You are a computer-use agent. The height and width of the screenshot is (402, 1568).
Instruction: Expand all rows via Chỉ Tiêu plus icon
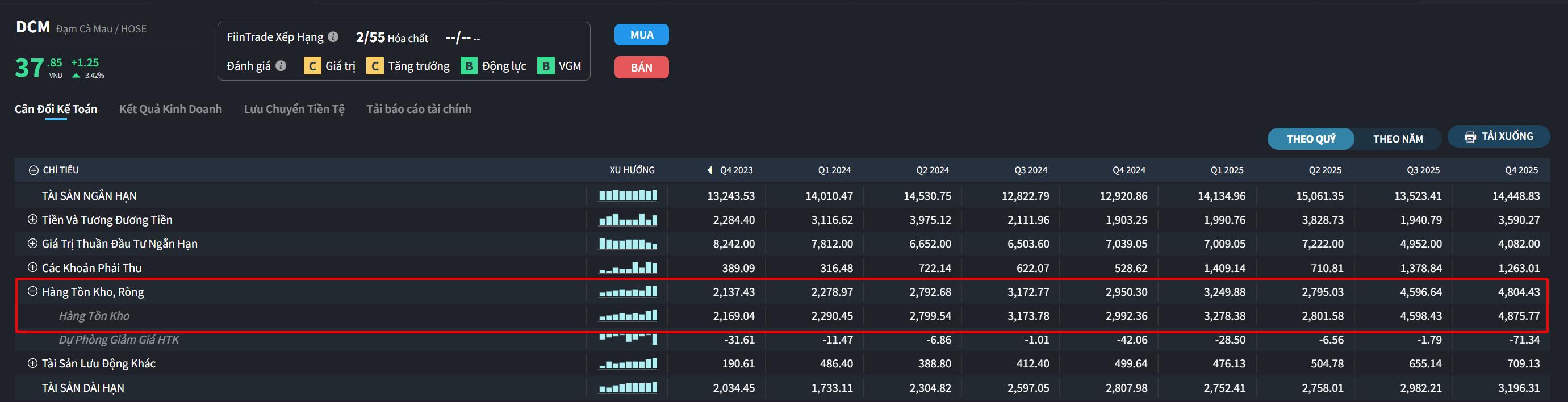pos(34,170)
